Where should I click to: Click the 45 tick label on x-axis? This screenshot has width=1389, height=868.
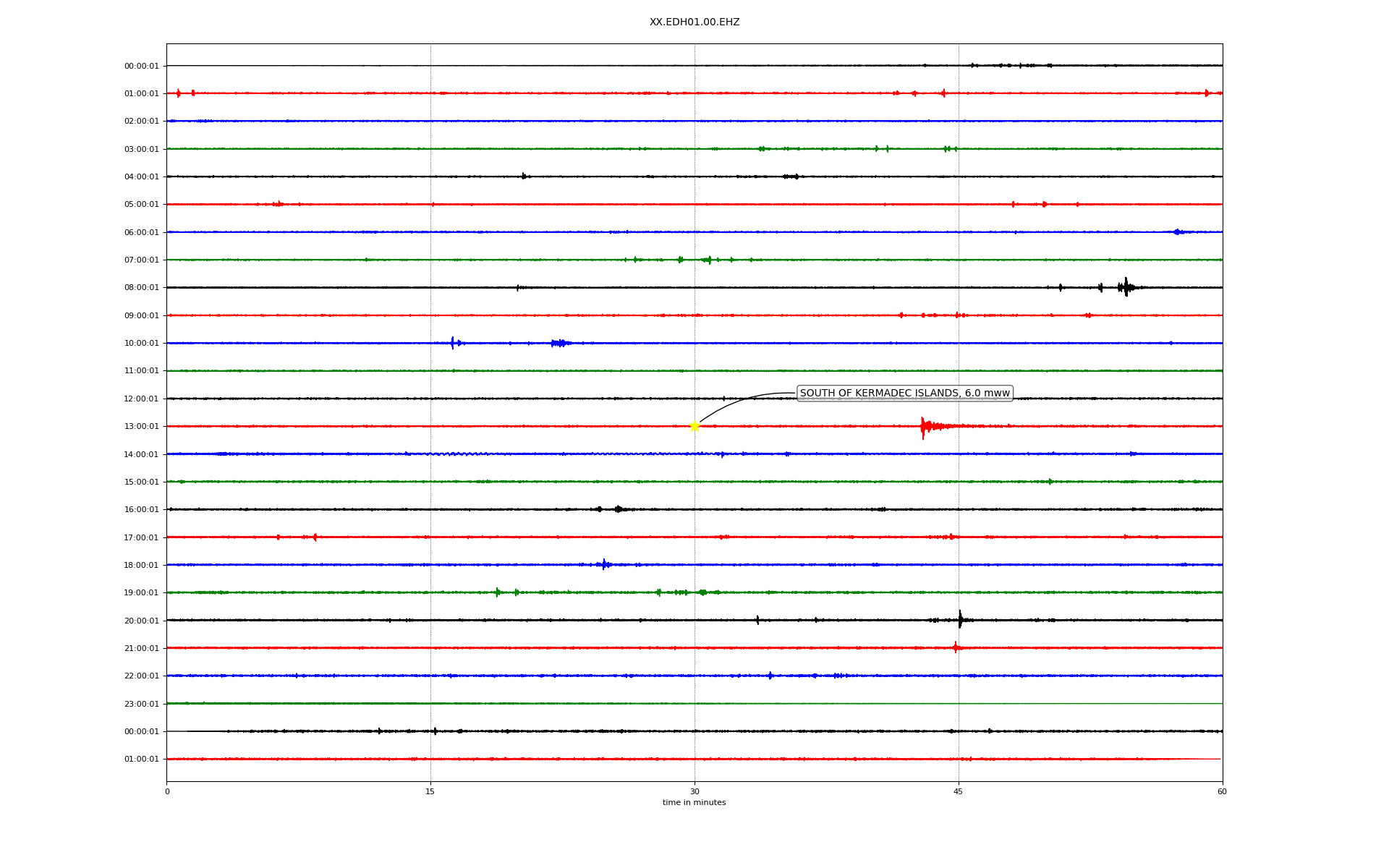pos(958,791)
